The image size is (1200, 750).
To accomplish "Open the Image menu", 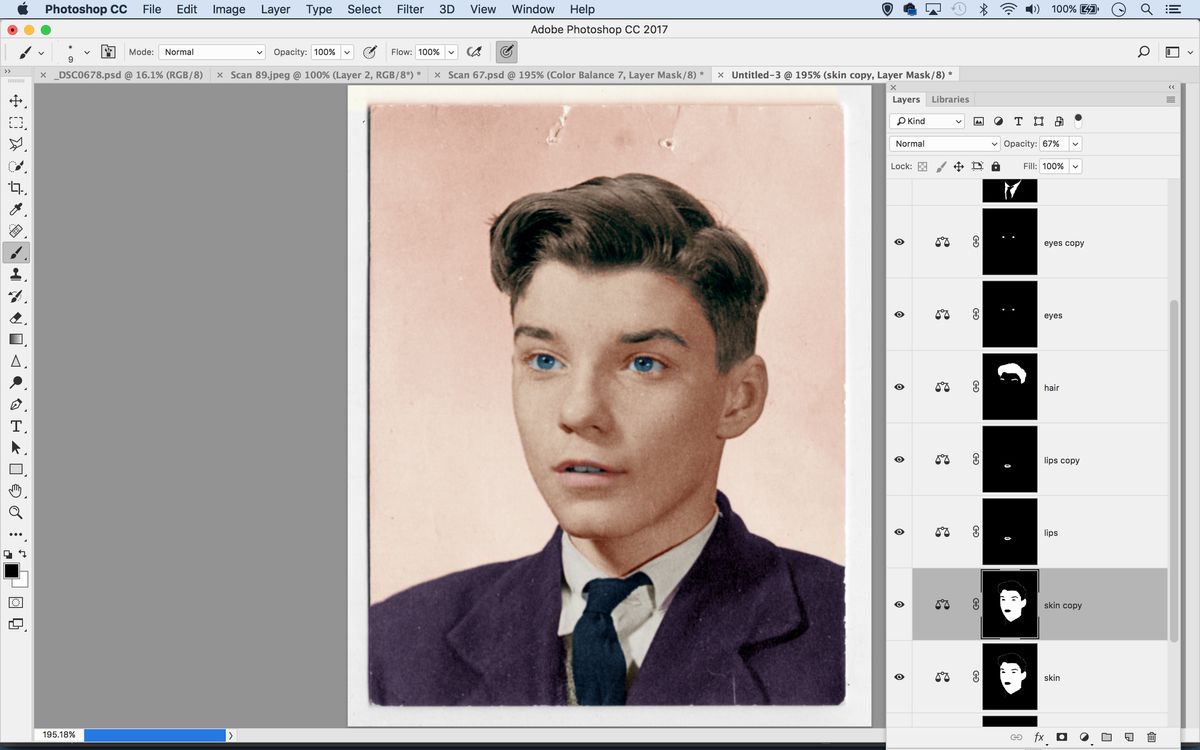I will pyautogui.click(x=229, y=9).
